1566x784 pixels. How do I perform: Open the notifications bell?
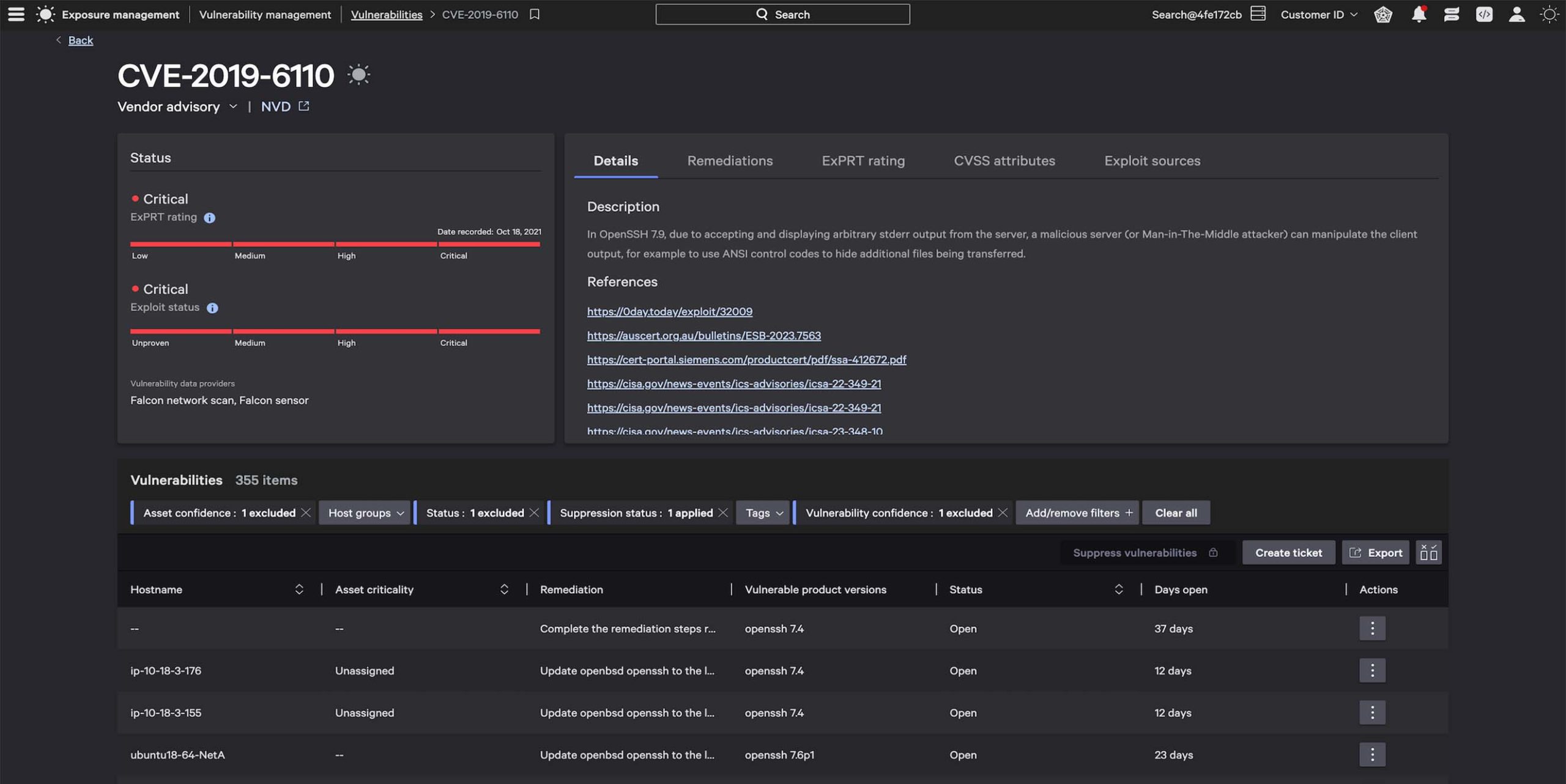click(x=1419, y=14)
